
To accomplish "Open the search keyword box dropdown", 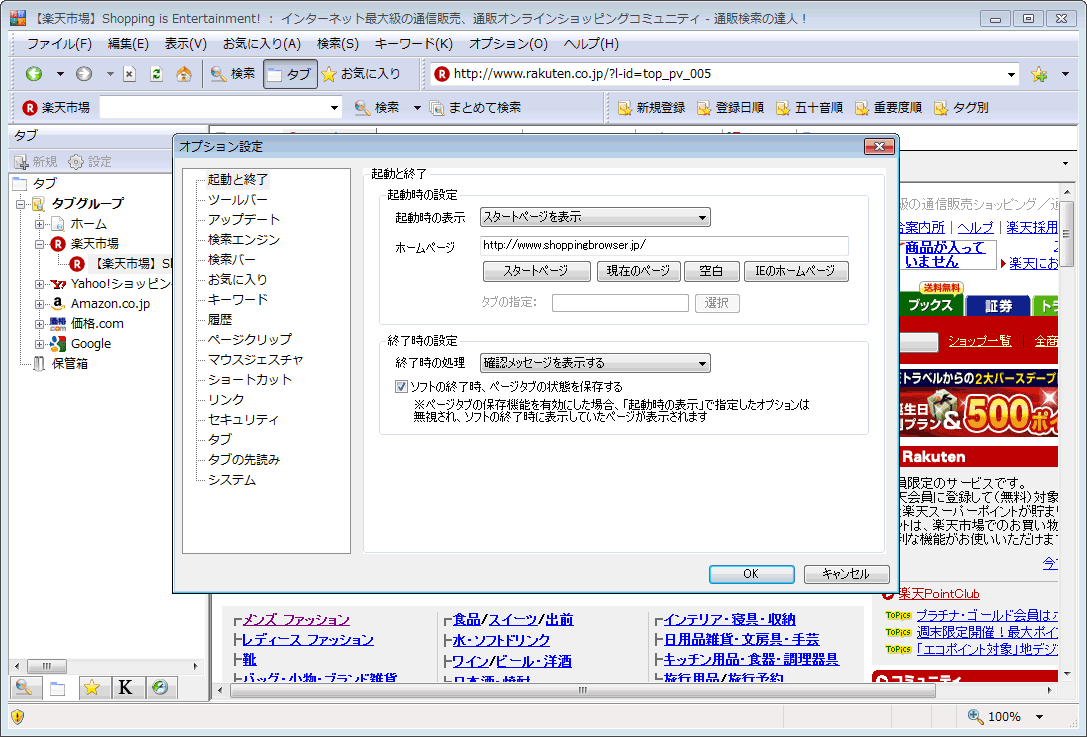I will (x=334, y=107).
